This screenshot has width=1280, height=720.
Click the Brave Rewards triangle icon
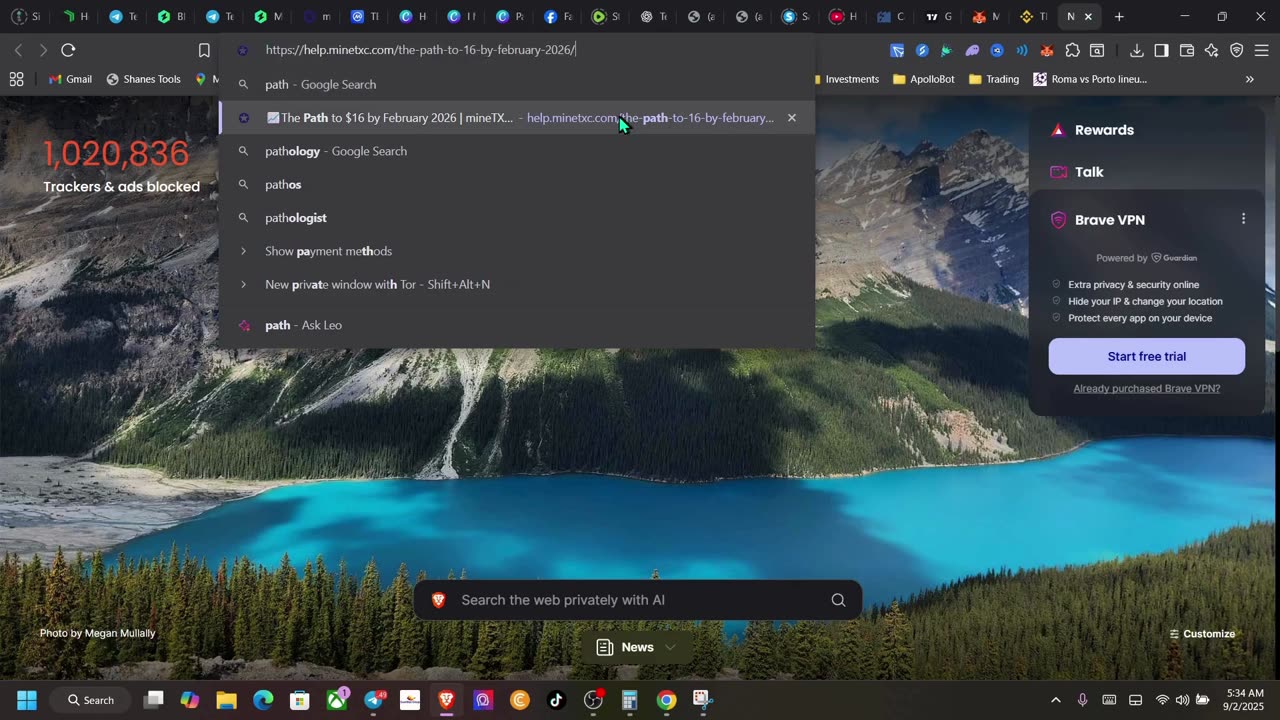point(1058,130)
